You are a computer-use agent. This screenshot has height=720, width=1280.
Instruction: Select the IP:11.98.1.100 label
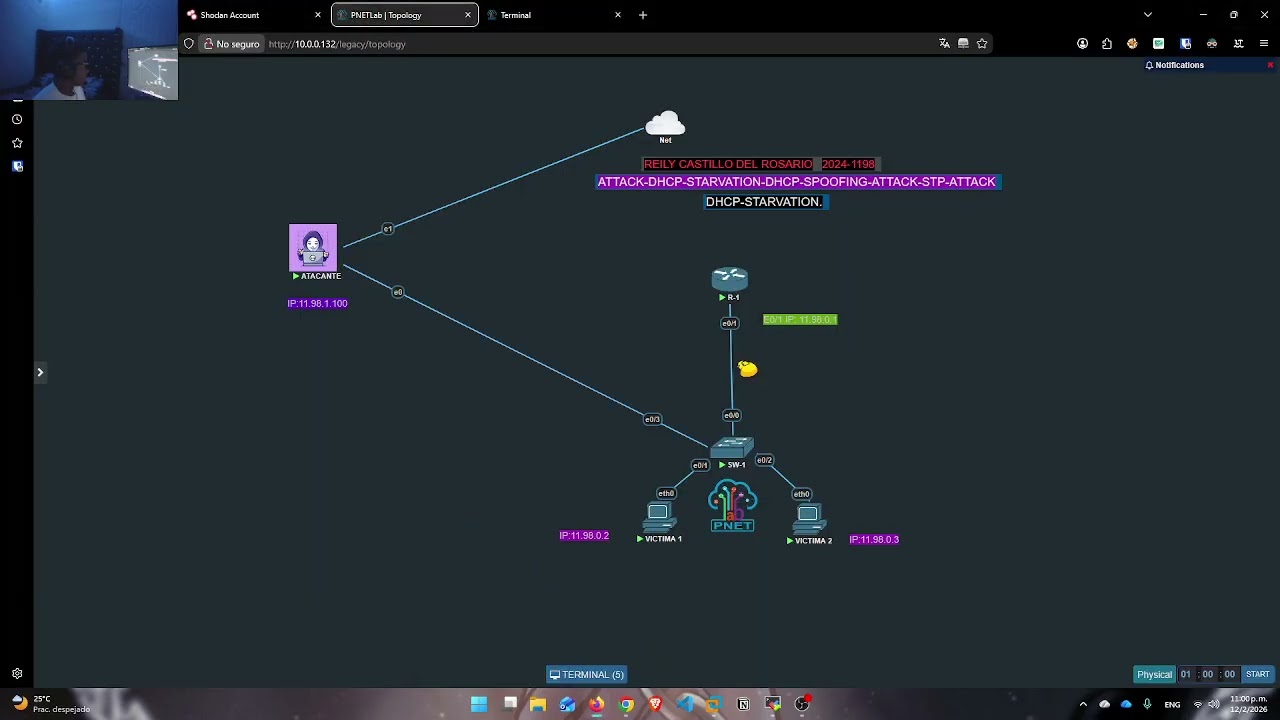click(x=317, y=304)
